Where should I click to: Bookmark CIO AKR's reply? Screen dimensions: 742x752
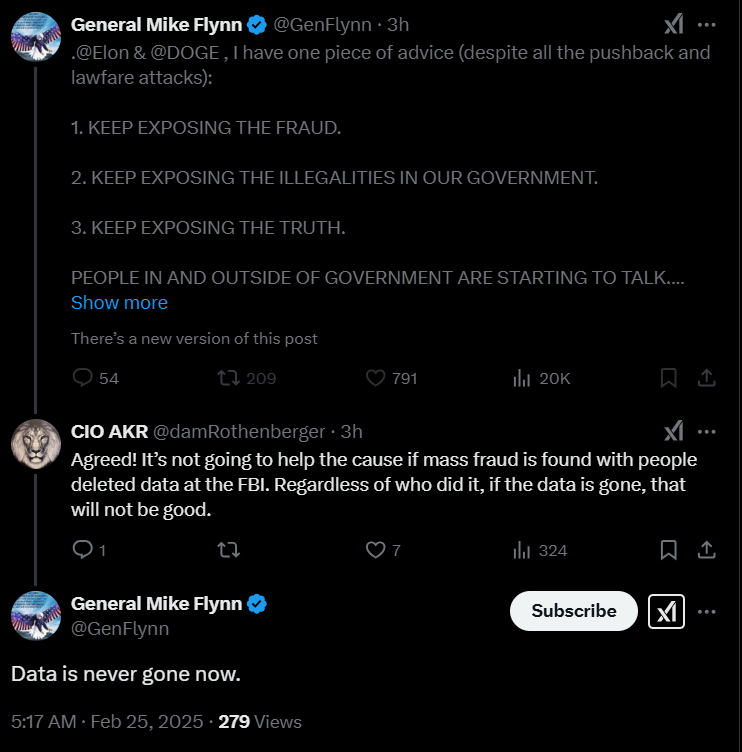669,550
